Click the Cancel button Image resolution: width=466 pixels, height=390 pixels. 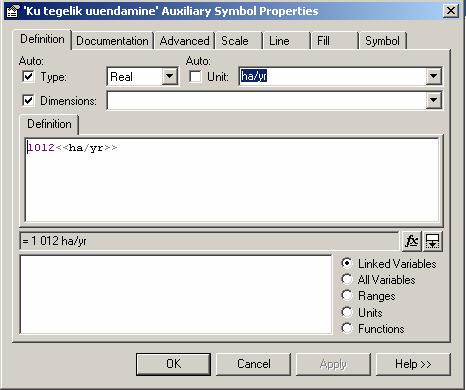click(x=254, y=364)
